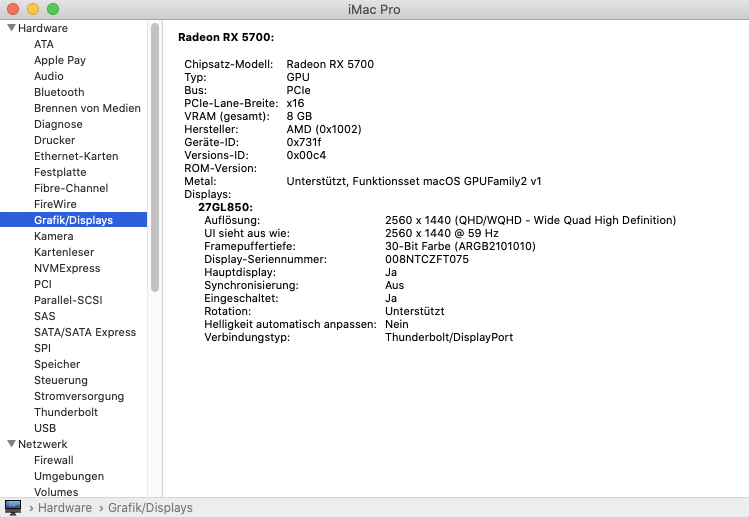Open the Bluetooth hardware entry
The image size is (749, 517).
point(59,92)
